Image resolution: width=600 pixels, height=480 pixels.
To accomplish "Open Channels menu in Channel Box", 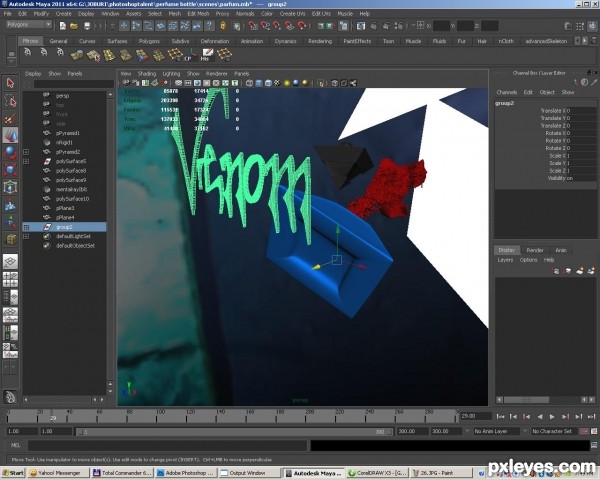I will pyautogui.click(x=506, y=92).
